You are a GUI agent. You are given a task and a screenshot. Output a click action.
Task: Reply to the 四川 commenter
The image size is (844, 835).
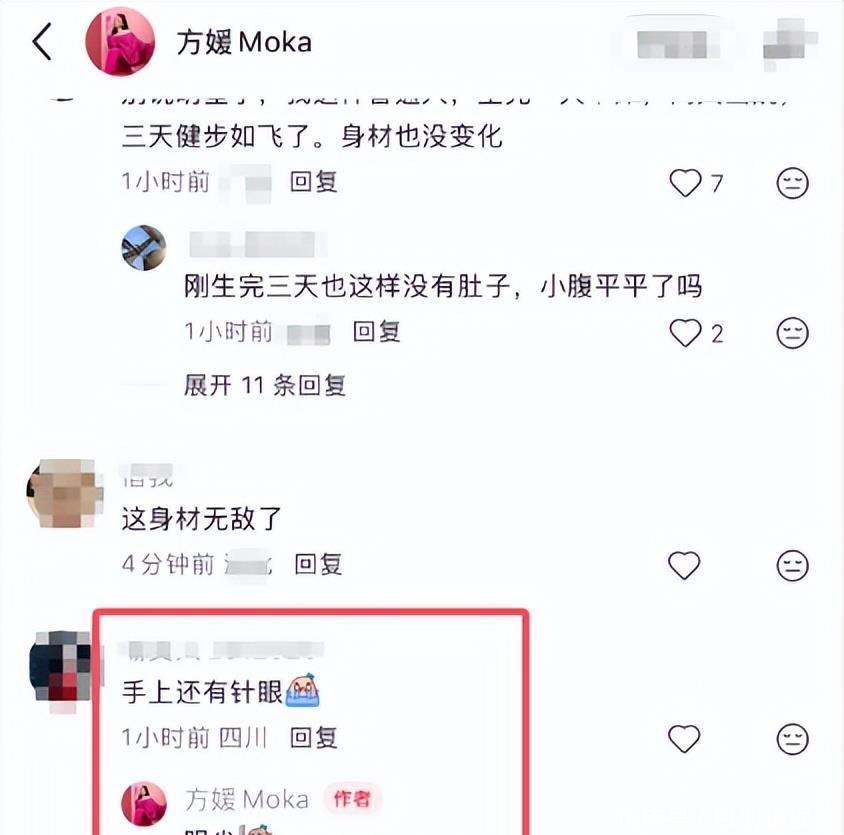(314, 738)
